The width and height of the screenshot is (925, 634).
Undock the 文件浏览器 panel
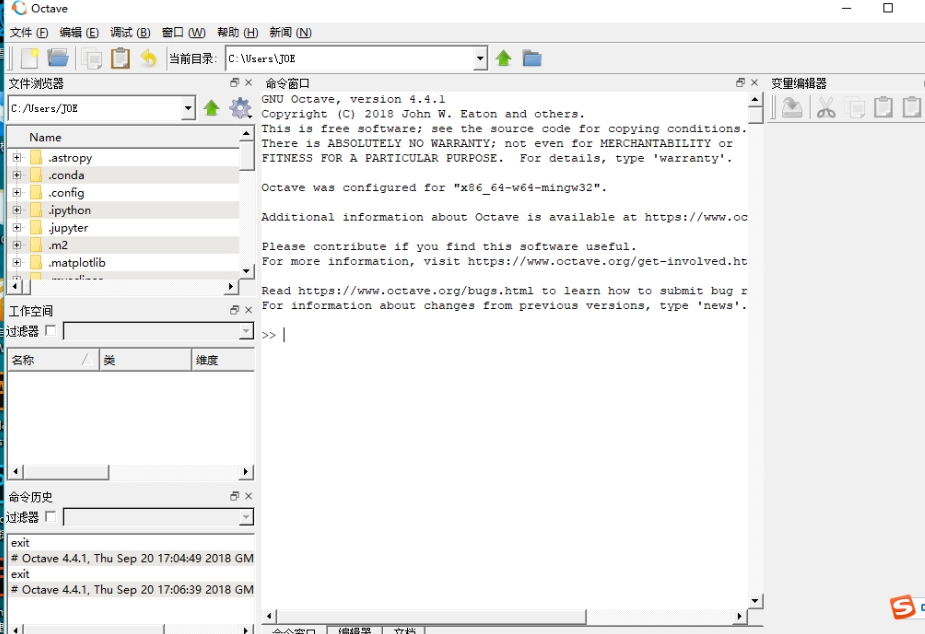click(235, 83)
